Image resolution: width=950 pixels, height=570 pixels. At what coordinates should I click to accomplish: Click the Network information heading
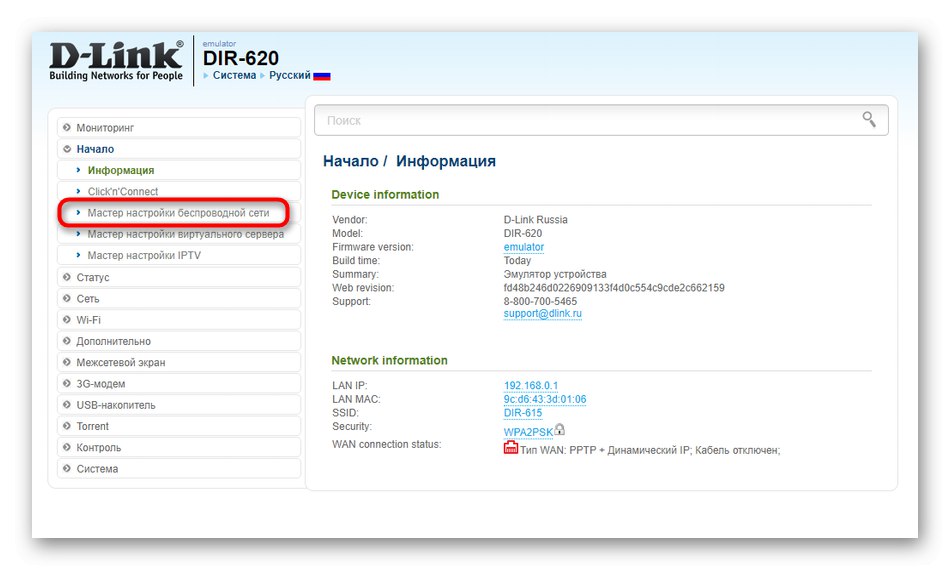click(389, 360)
